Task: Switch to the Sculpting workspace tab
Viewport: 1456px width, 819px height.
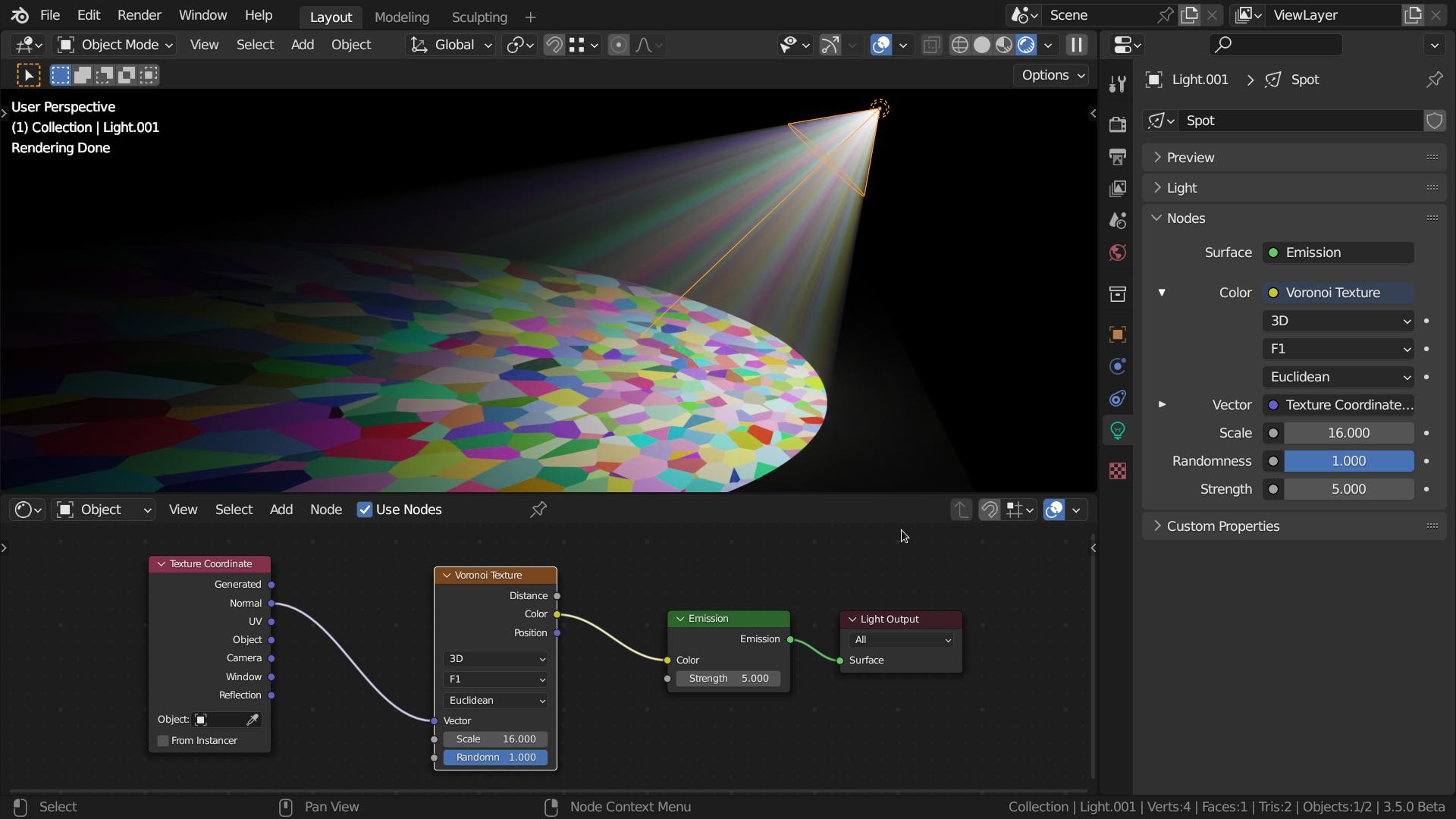Action: [x=479, y=17]
